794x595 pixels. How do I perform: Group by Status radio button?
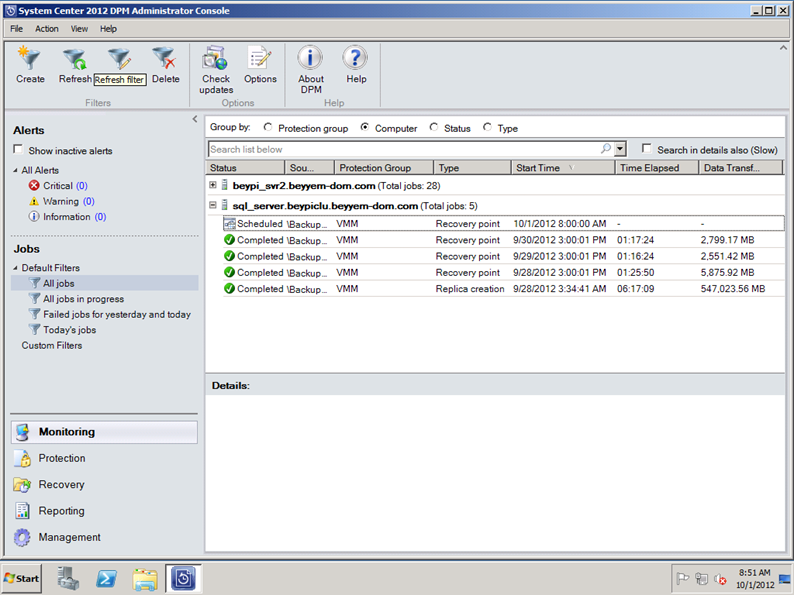[434, 127]
